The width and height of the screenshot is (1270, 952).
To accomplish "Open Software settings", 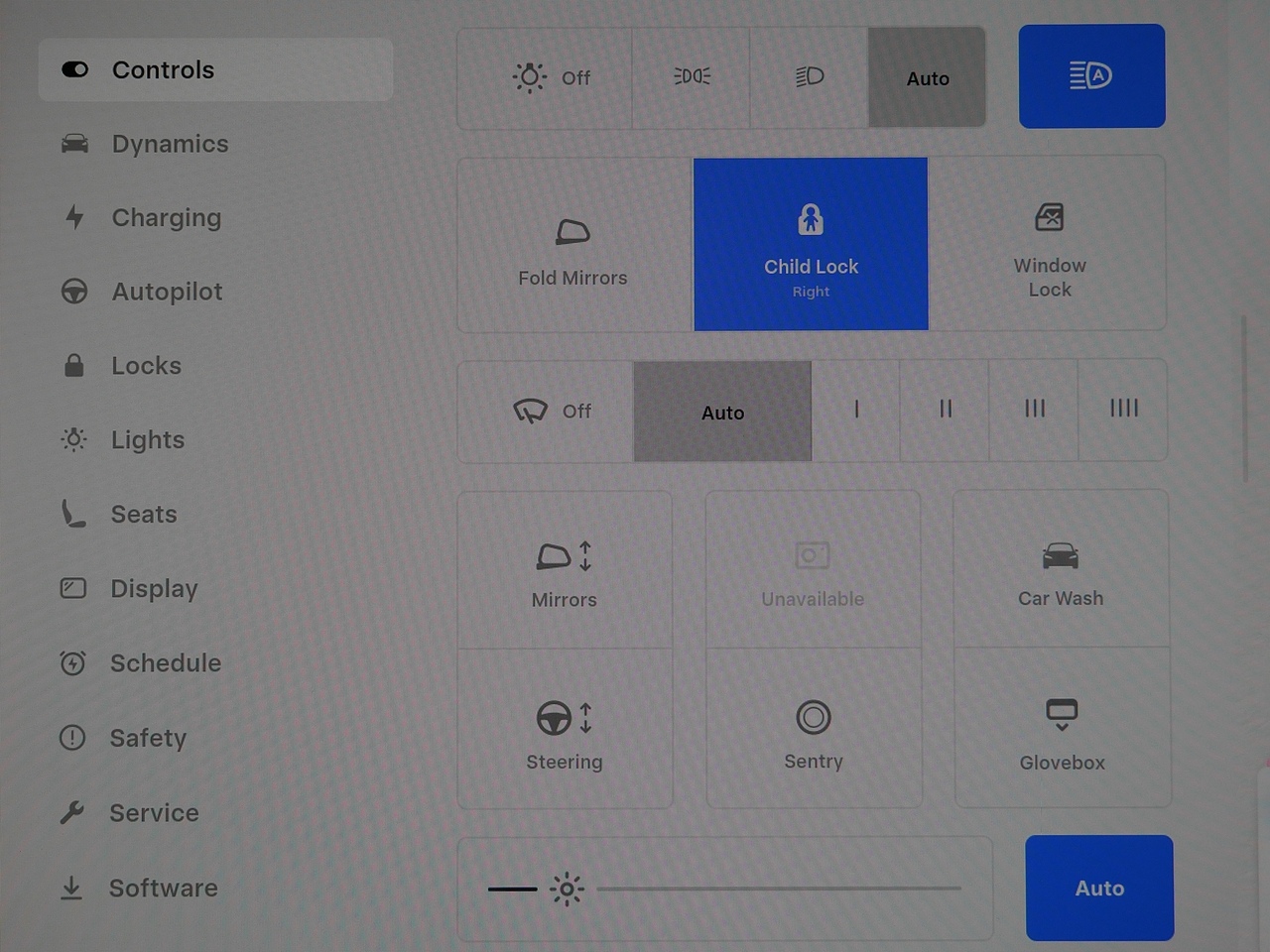I will (163, 888).
